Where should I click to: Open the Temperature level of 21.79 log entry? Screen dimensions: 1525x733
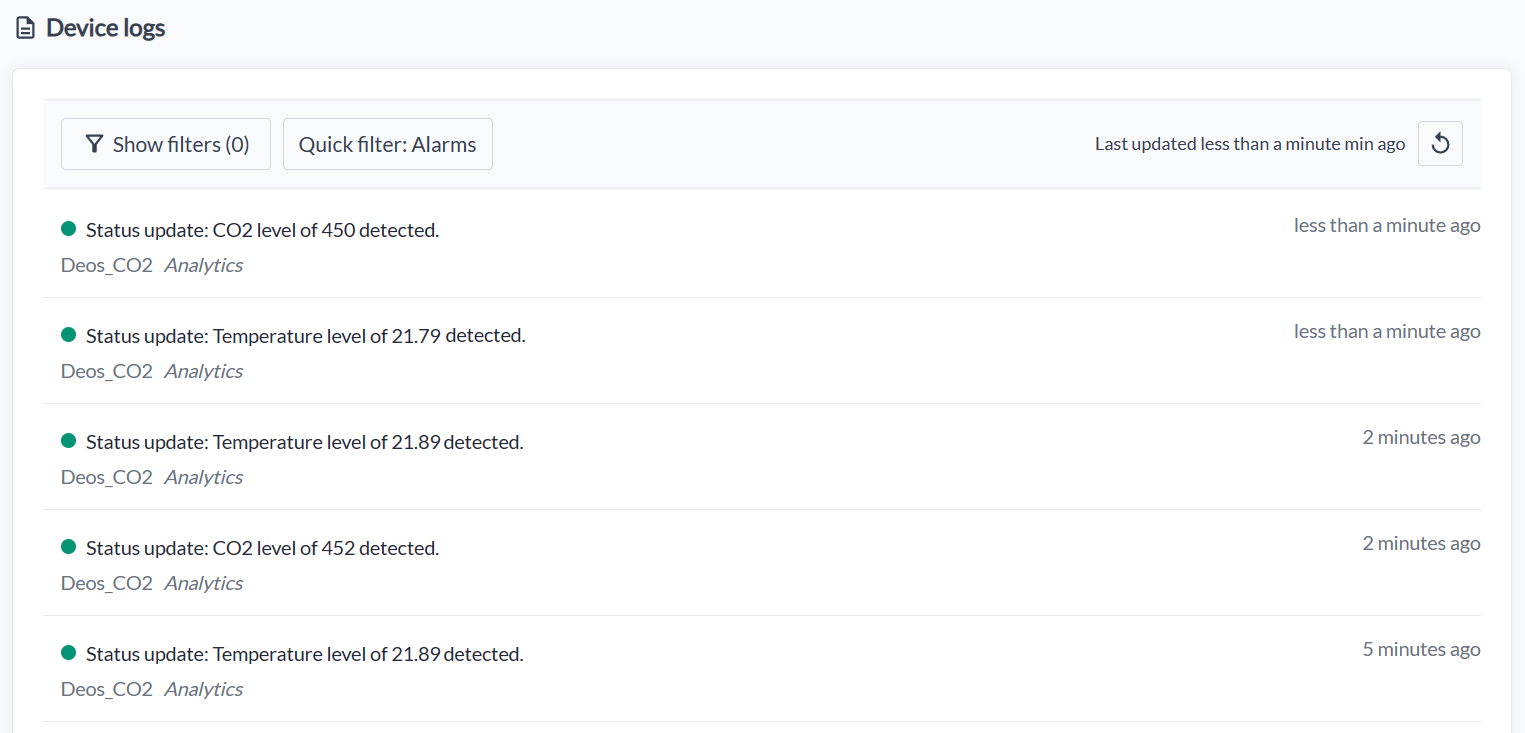[762, 351]
